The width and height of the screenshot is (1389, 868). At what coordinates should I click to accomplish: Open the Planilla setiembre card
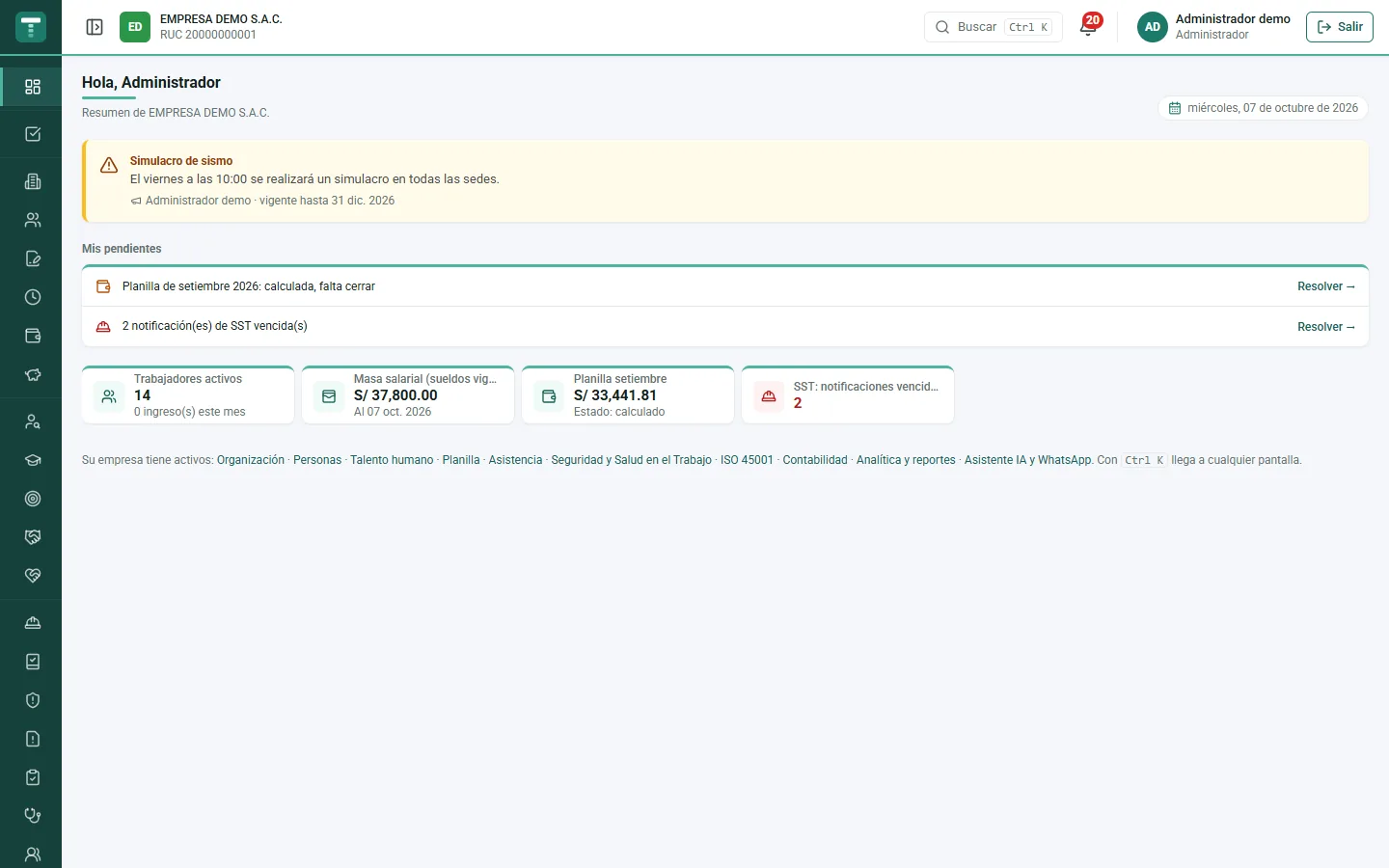[x=628, y=395]
